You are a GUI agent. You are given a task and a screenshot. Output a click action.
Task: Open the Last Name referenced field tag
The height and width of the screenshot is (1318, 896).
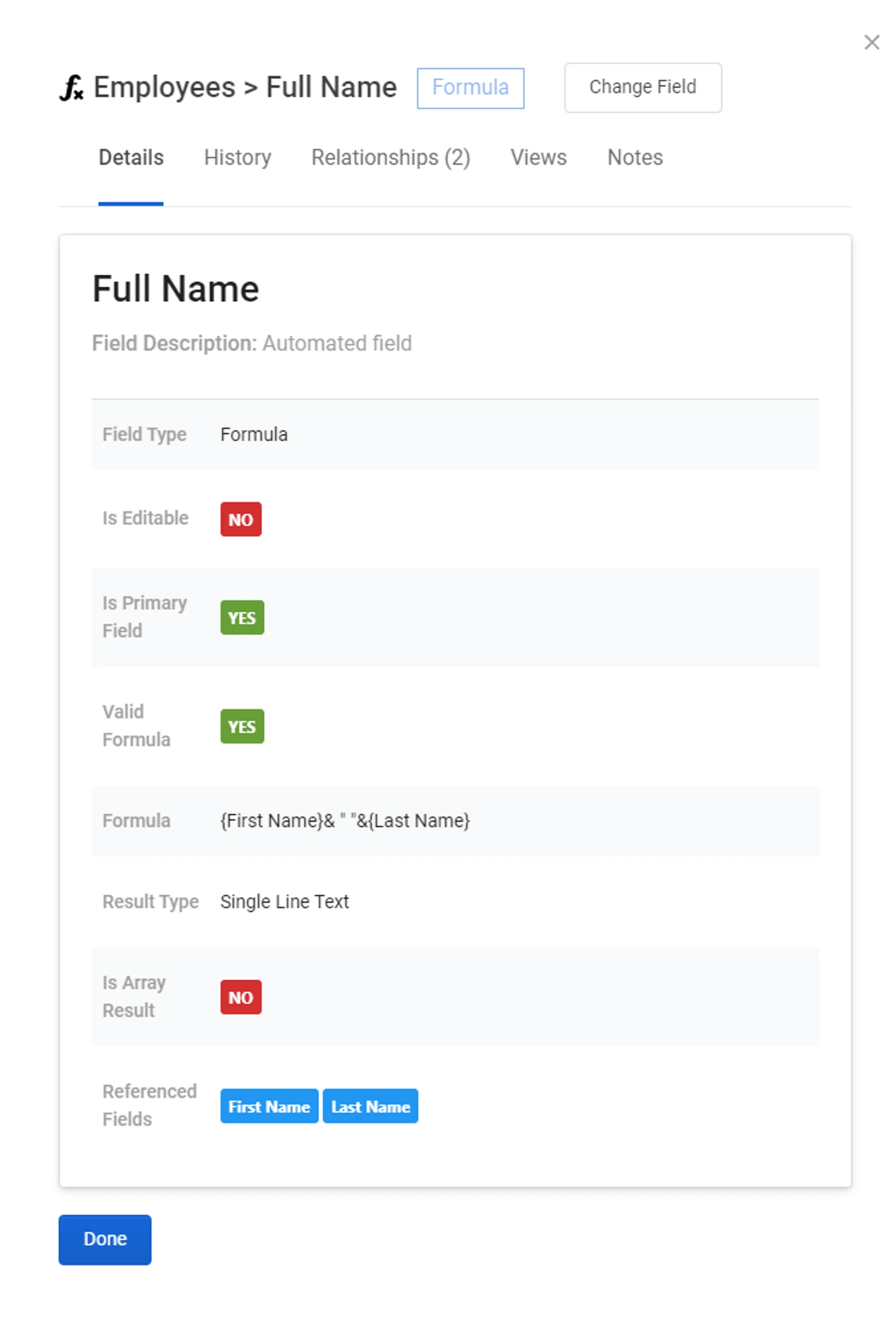pos(371,1106)
